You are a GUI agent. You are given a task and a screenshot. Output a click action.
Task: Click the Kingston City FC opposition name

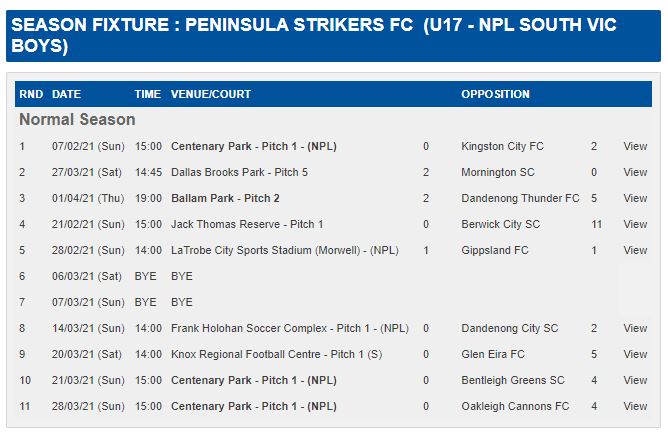click(502, 147)
